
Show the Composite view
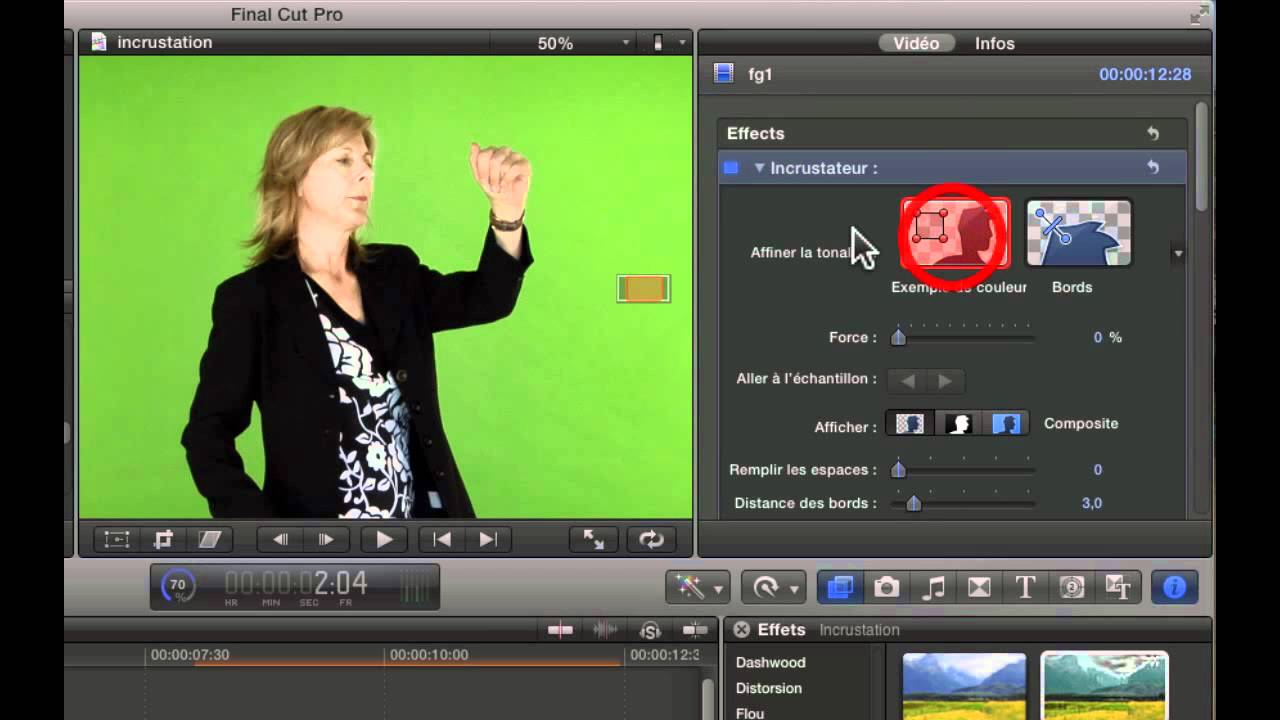point(910,424)
